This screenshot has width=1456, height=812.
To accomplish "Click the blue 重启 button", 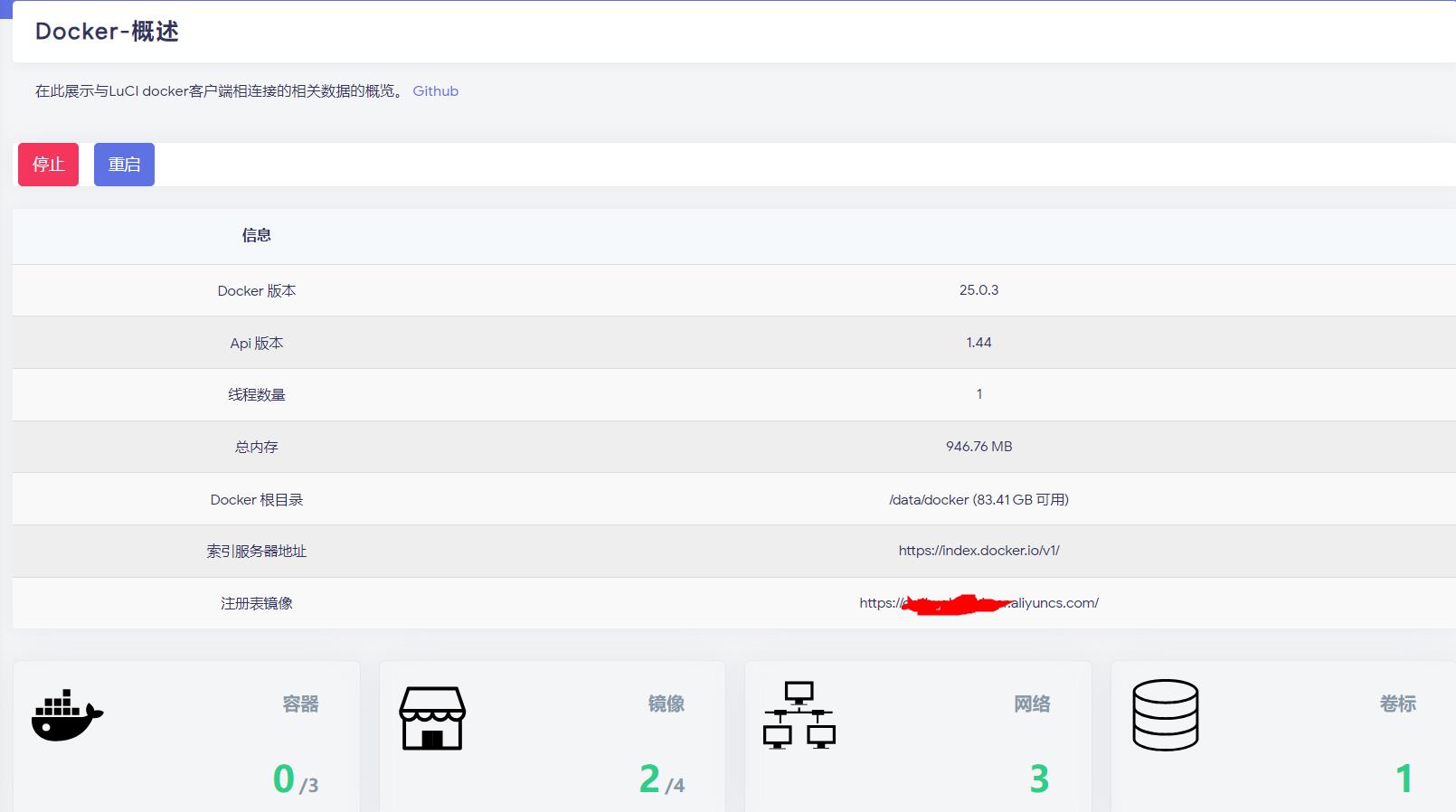I will tap(124, 165).
